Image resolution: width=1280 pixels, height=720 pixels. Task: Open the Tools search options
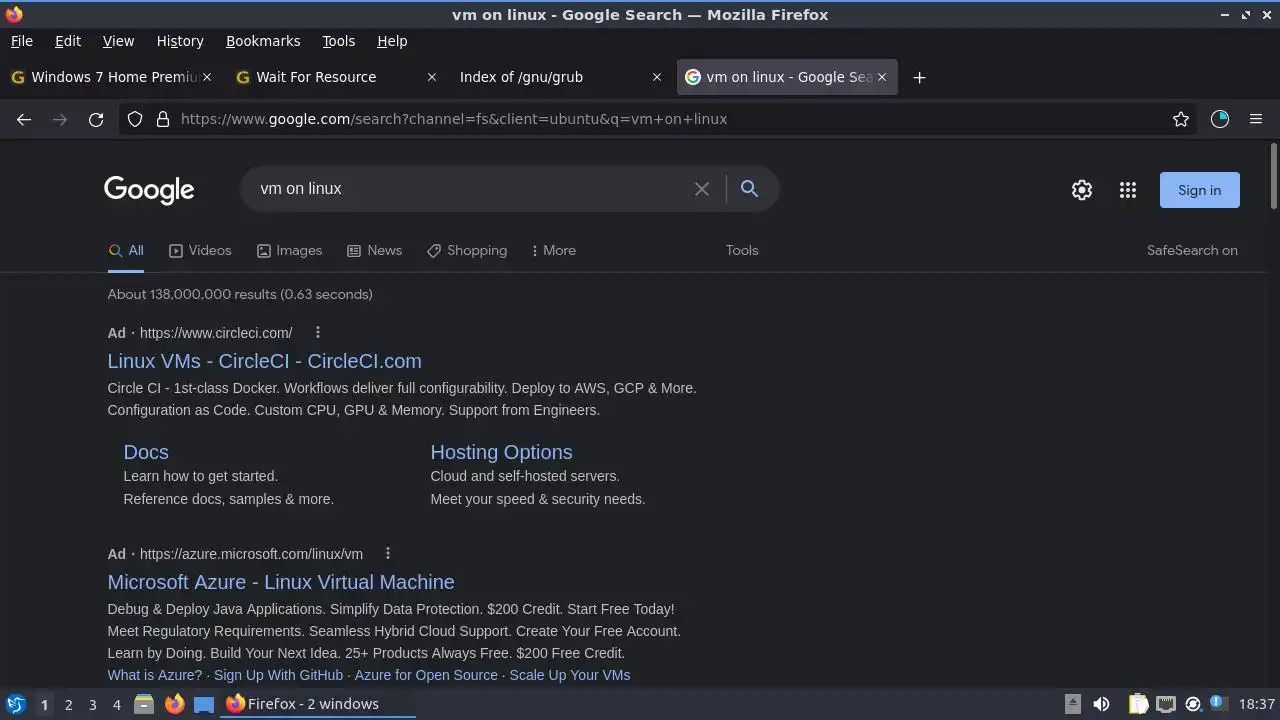click(x=742, y=250)
